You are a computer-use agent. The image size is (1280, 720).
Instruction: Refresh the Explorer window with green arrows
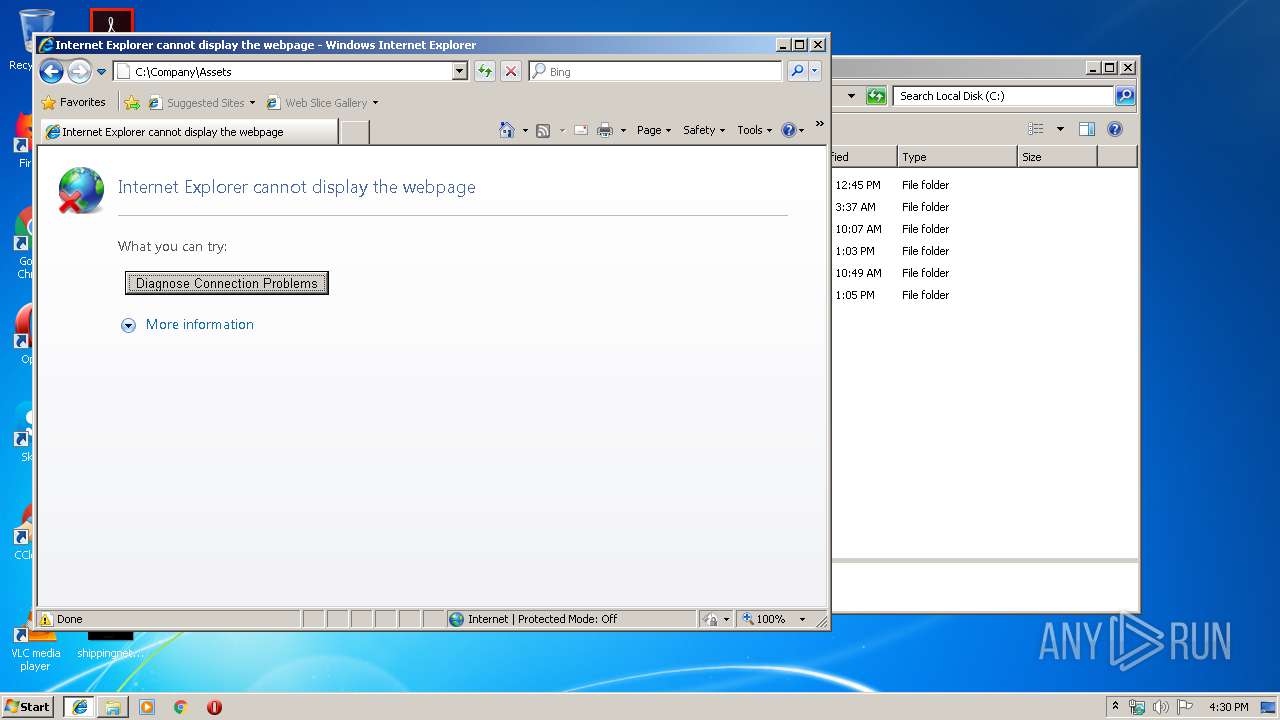coord(876,96)
